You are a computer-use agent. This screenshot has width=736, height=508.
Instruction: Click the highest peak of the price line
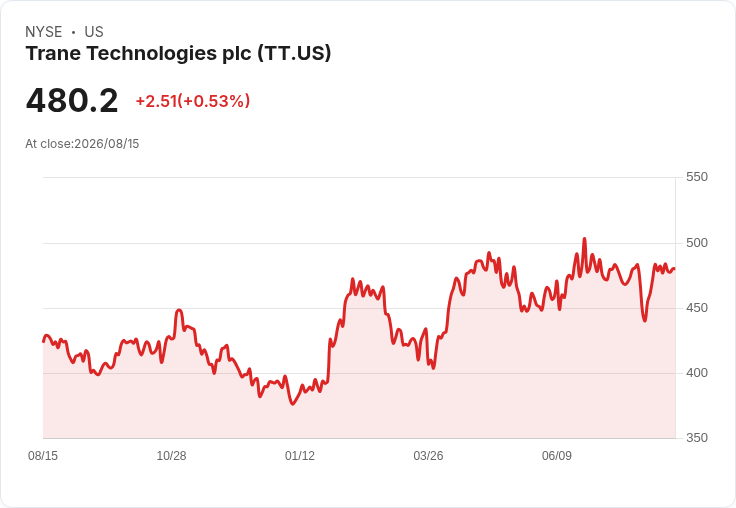tap(584, 239)
